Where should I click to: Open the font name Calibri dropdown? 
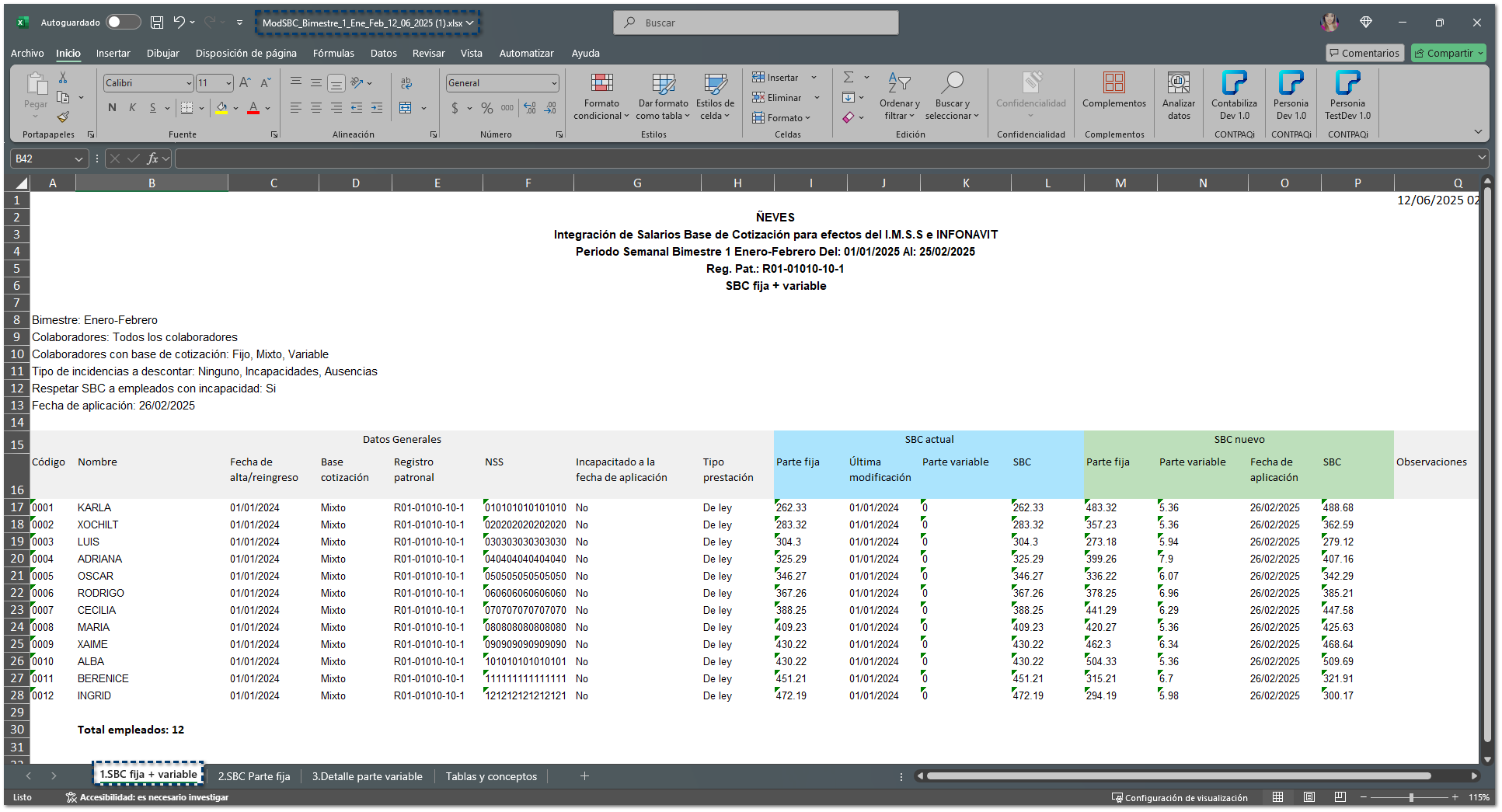click(x=189, y=83)
